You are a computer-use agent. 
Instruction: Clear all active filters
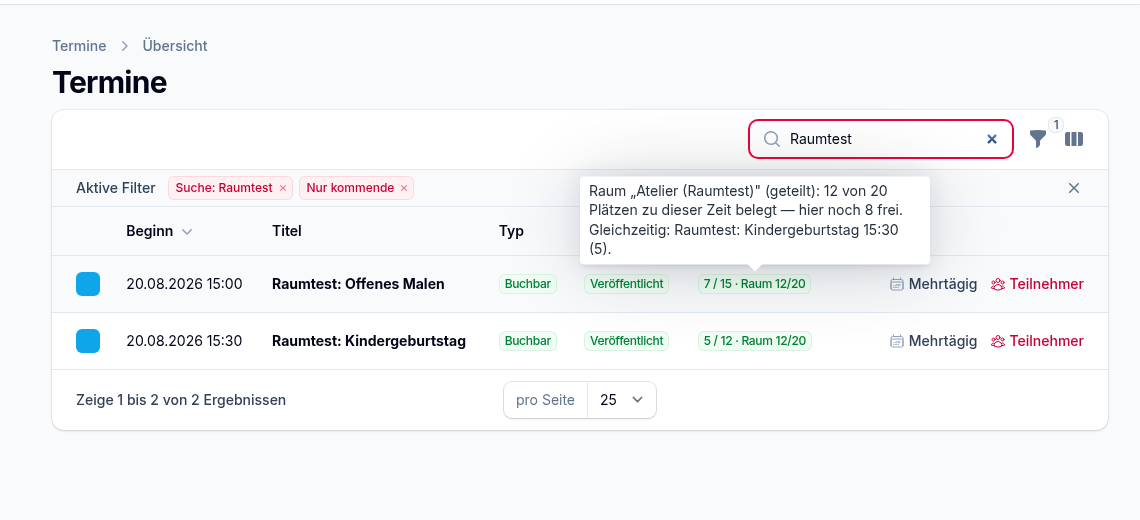[x=1074, y=188]
